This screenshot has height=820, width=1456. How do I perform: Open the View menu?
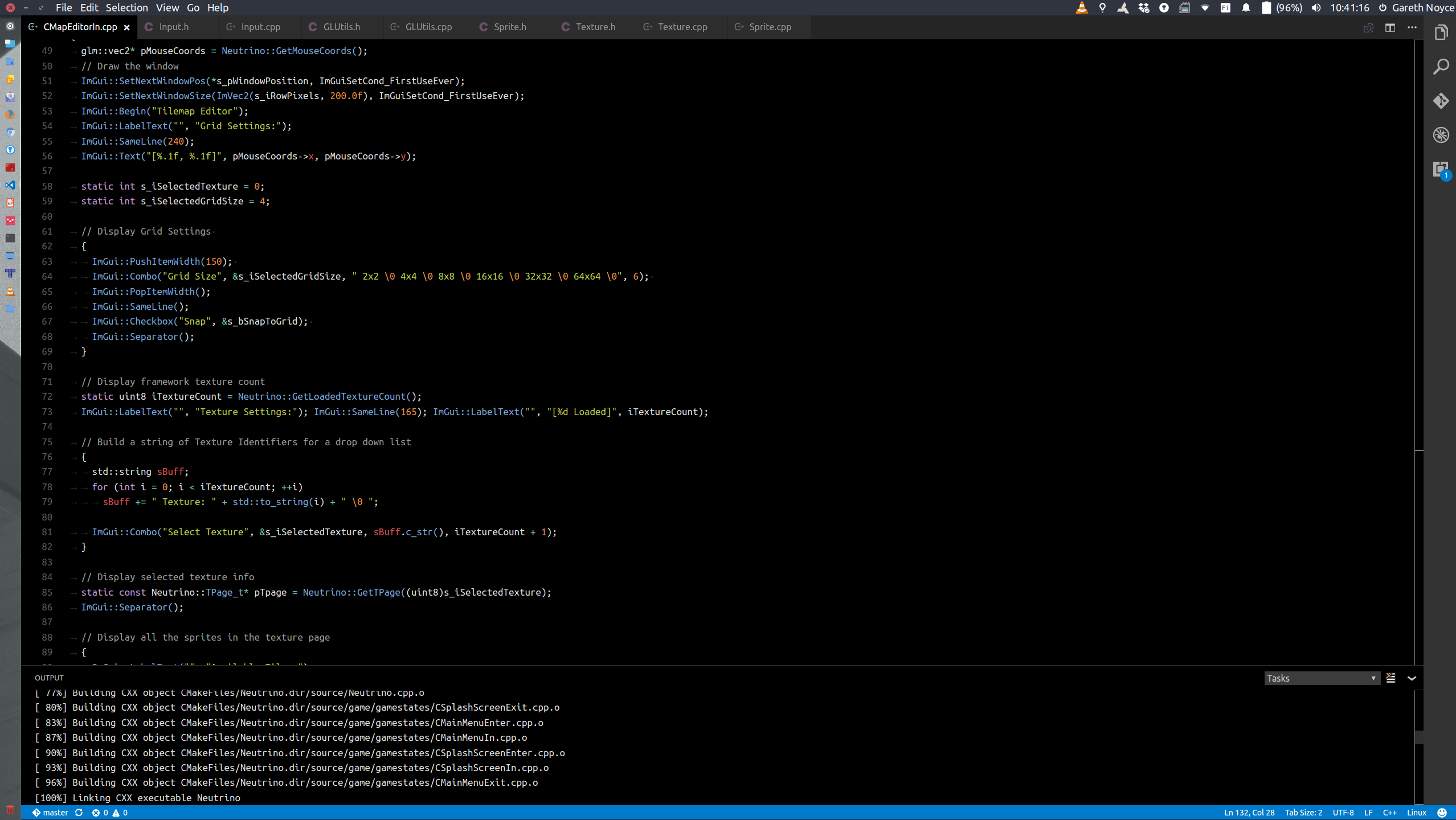(167, 7)
